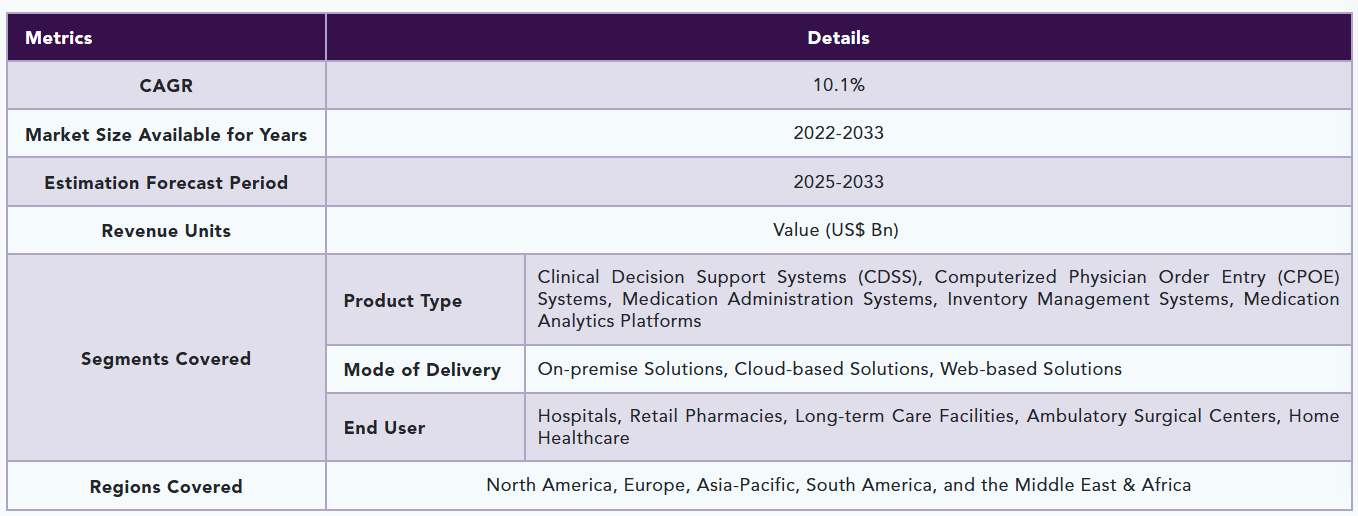Click the Medication Analytics Platforms text
The image size is (1358, 516).
pyautogui.click(x=619, y=321)
